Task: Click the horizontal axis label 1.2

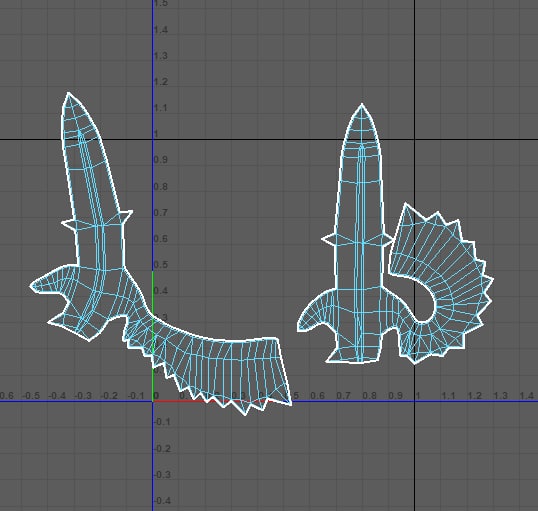Action: coord(475,396)
